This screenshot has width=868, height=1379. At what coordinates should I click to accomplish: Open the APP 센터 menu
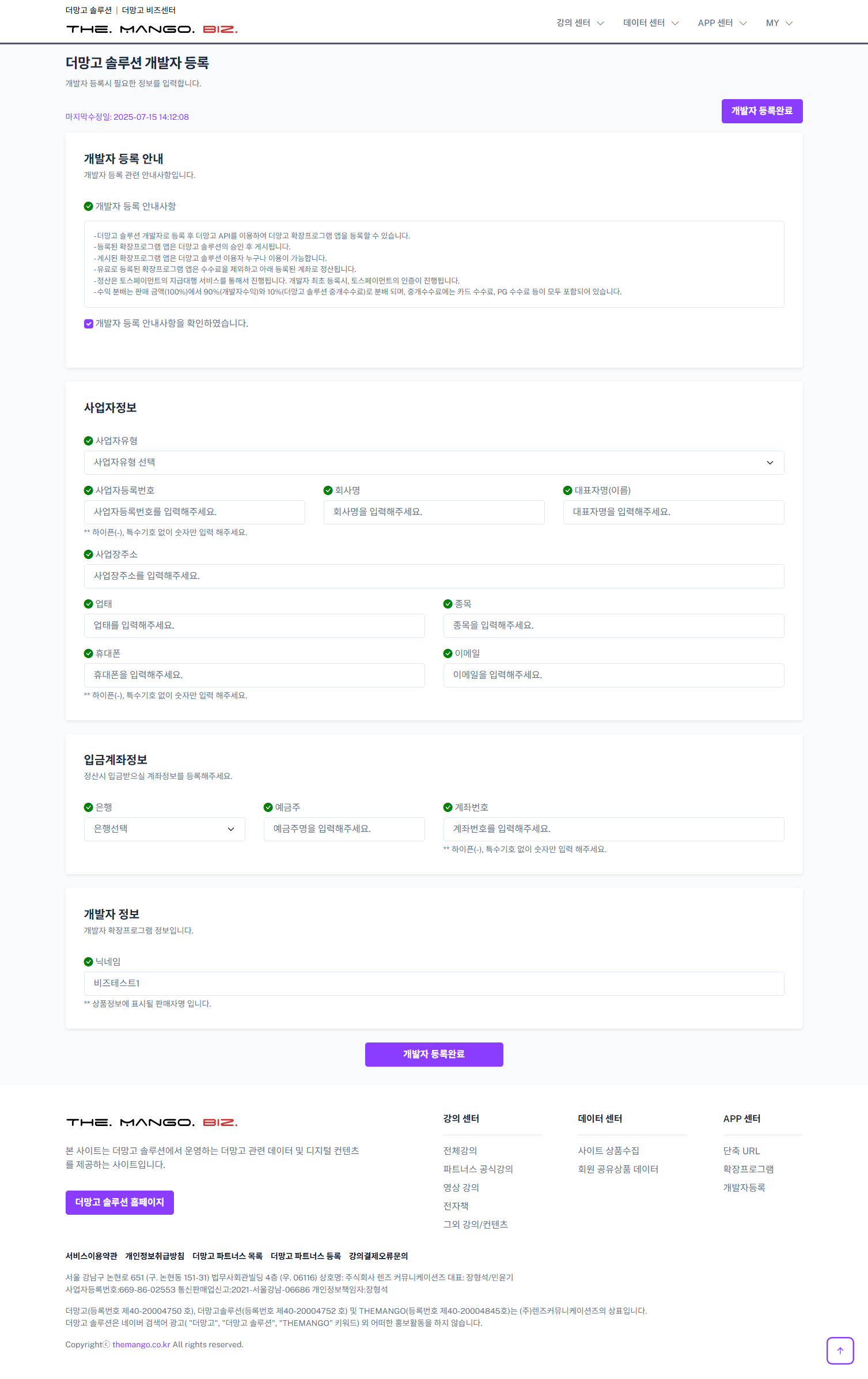pos(722,23)
